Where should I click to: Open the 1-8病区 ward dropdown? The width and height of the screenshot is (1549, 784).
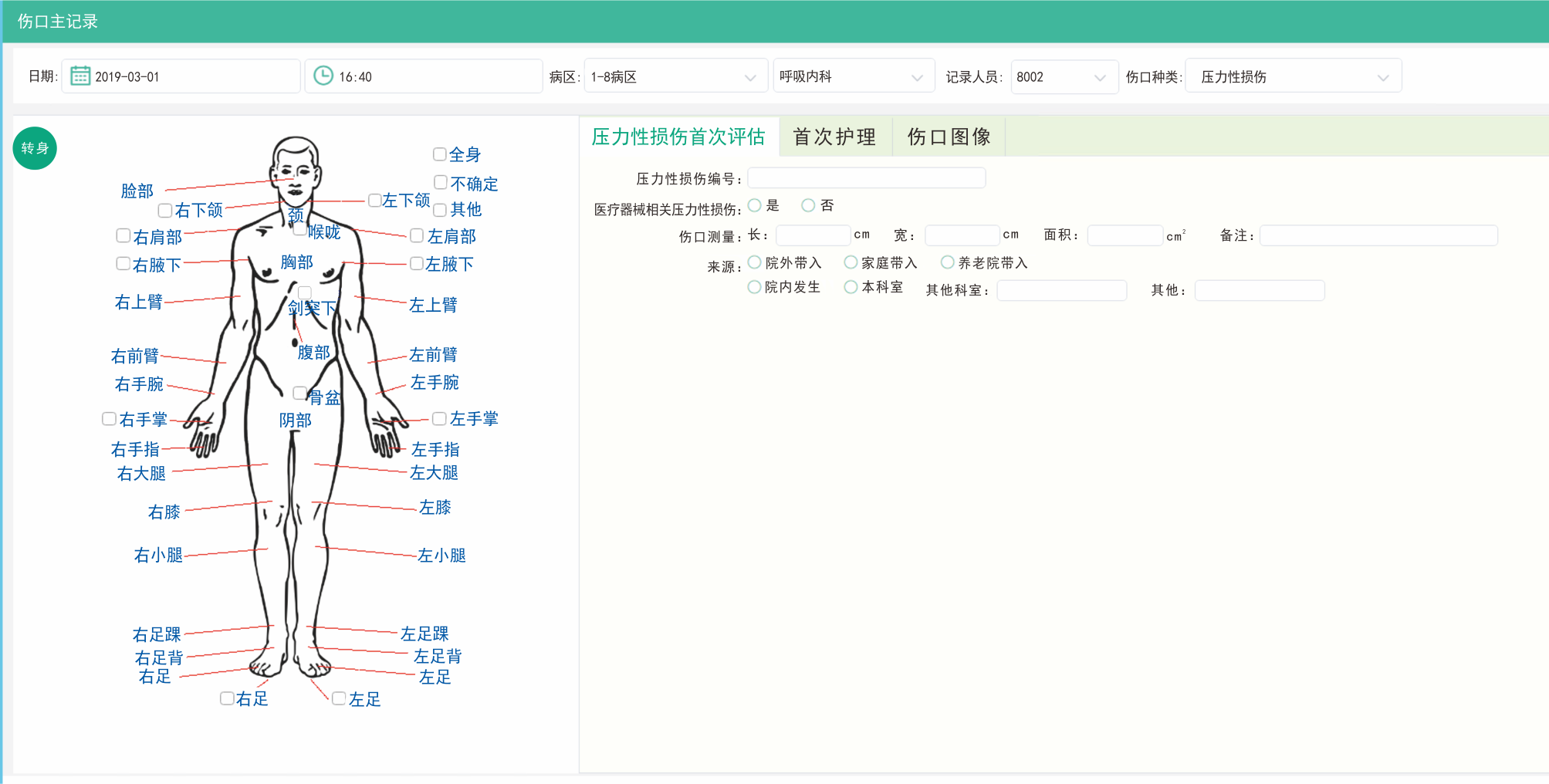tap(675, 77)
